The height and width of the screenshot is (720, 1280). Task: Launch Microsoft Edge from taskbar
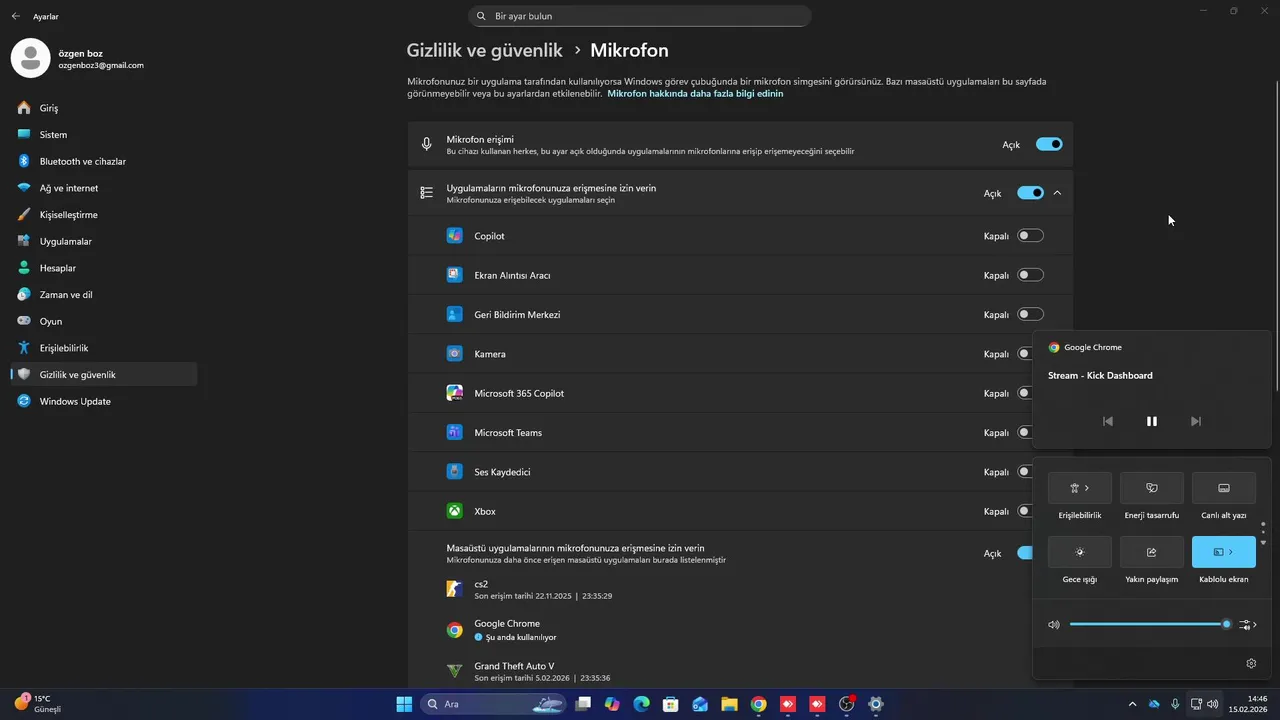tap(641, 704)
